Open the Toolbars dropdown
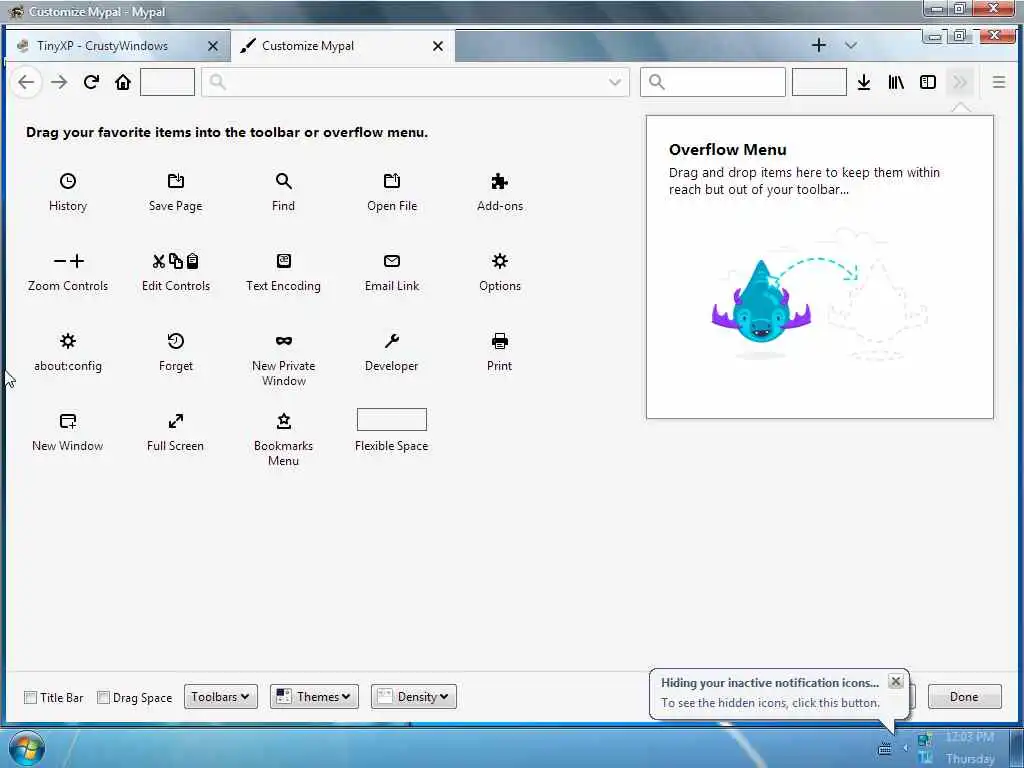This screenshot has height=768, width=1024. 221,697
